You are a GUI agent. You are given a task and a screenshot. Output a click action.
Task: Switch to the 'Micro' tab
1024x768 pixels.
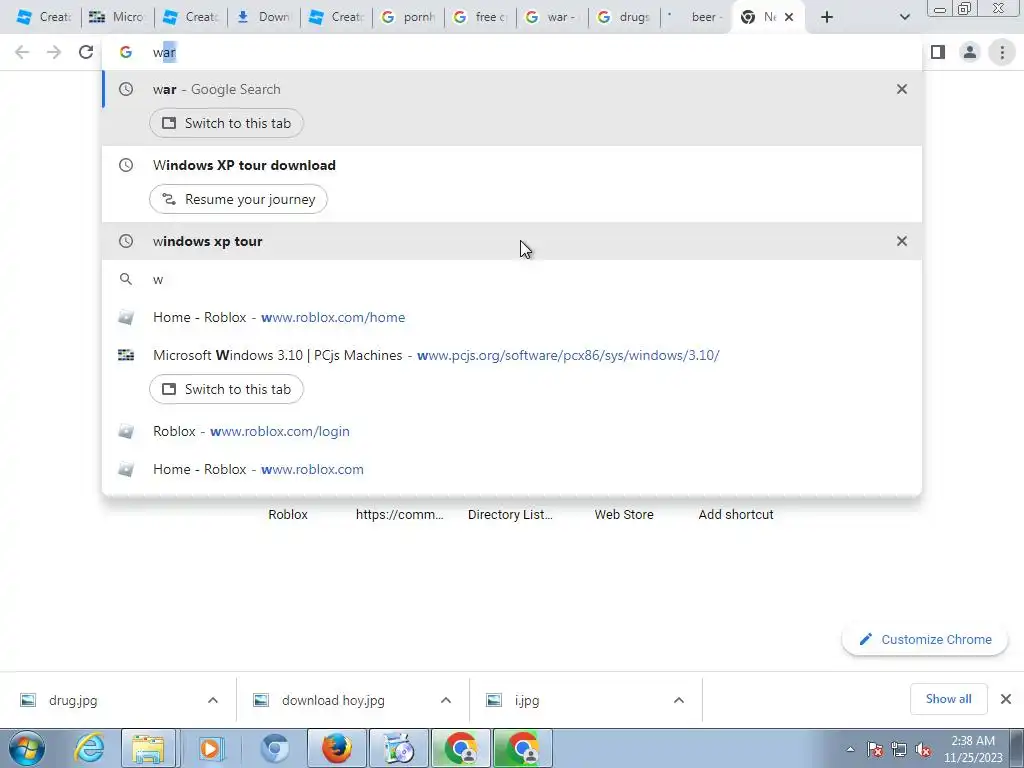tap(118, 17)
